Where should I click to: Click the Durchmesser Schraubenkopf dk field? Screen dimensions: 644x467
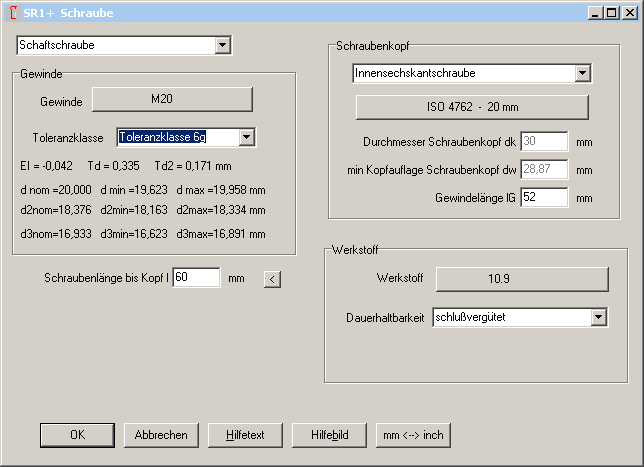coord(544,142)
